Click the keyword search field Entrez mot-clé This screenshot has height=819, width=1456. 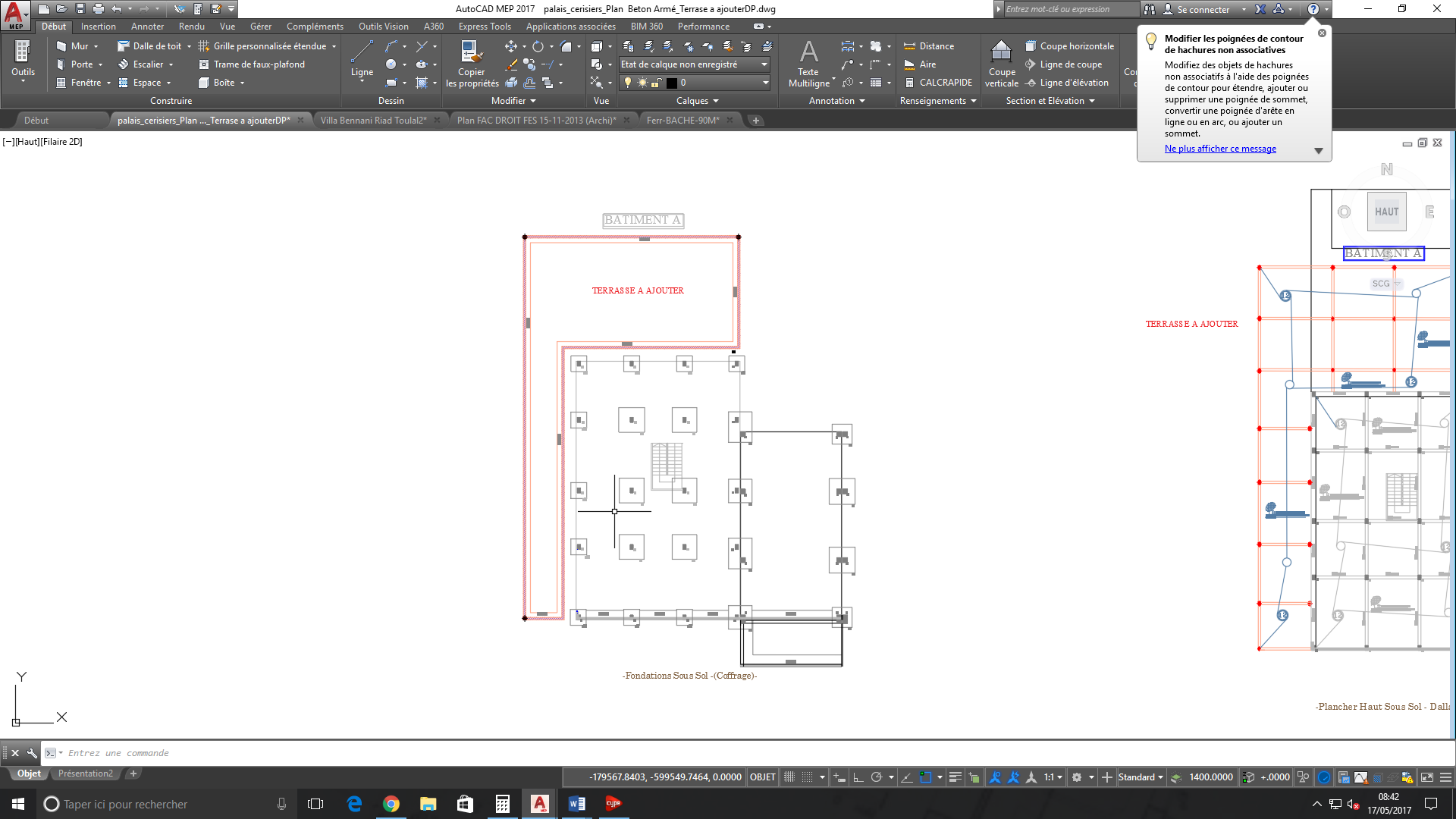[1071, 9]
